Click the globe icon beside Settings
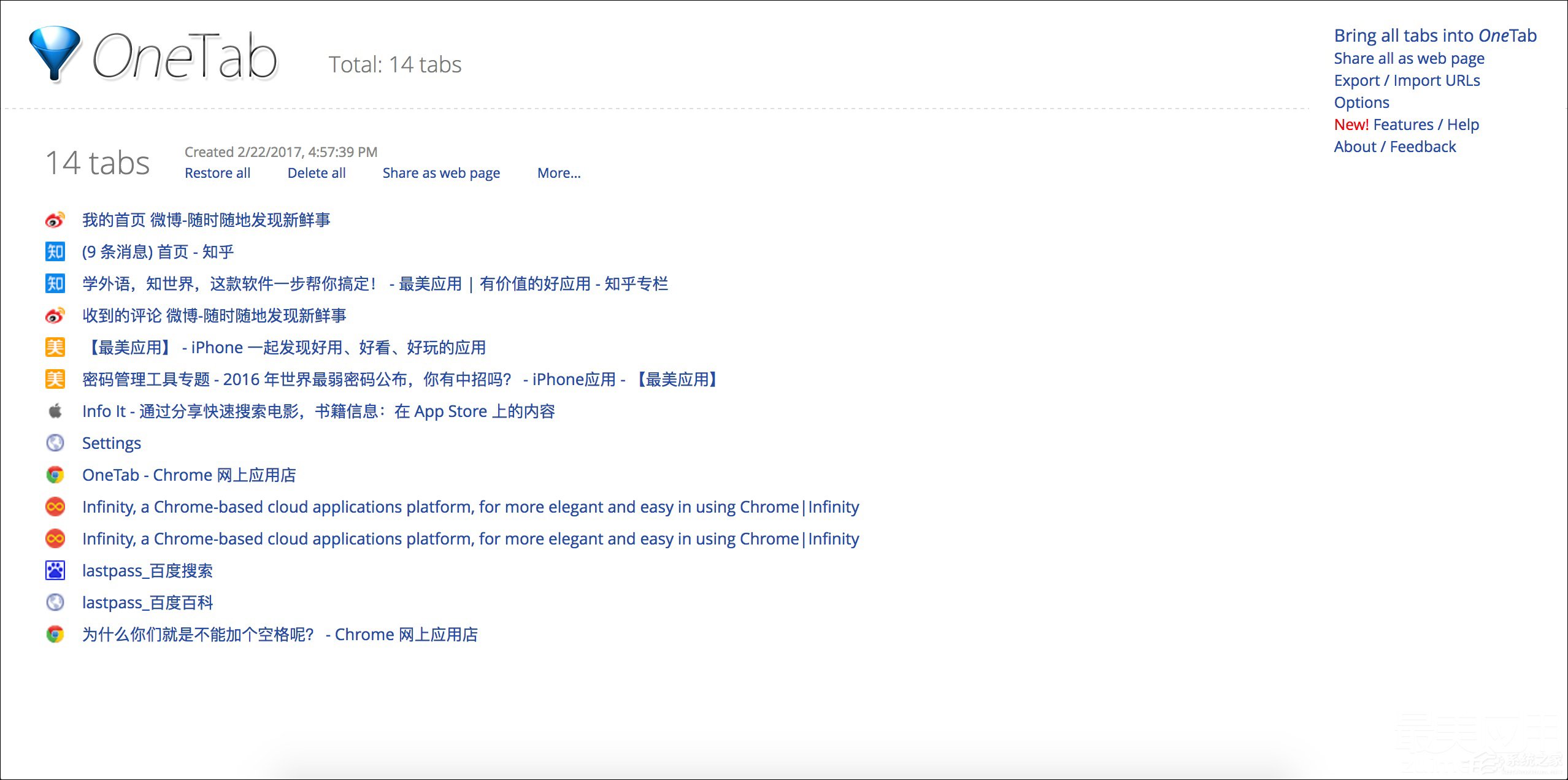Image resolution: width=1568 pixels, height=780 pixels. (55, 443)
